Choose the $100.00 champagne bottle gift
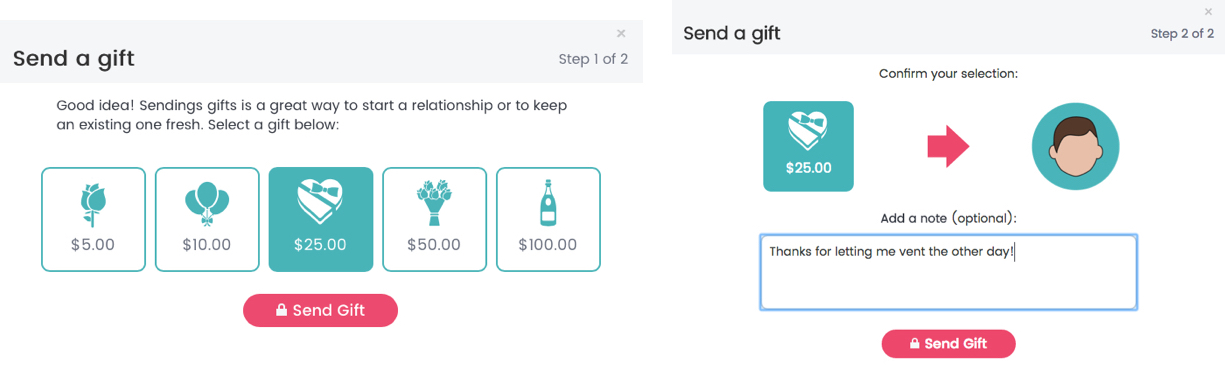The width and height of the screenshot is (1225, 378). (548, 219)
